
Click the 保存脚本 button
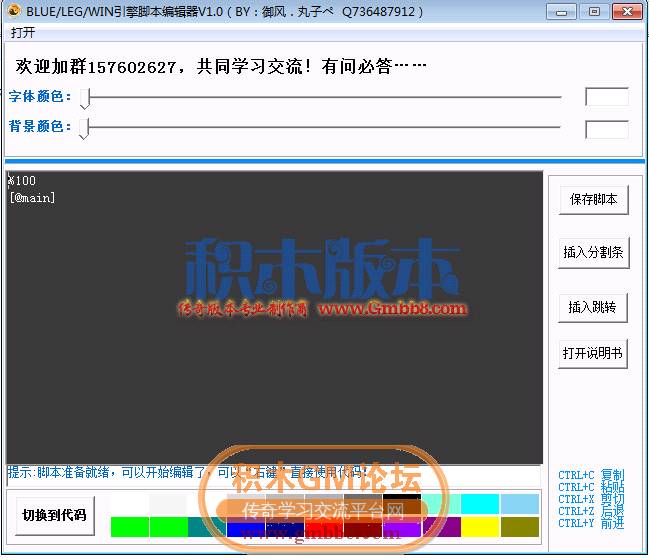pyautogui.click(x=593, y=199)
